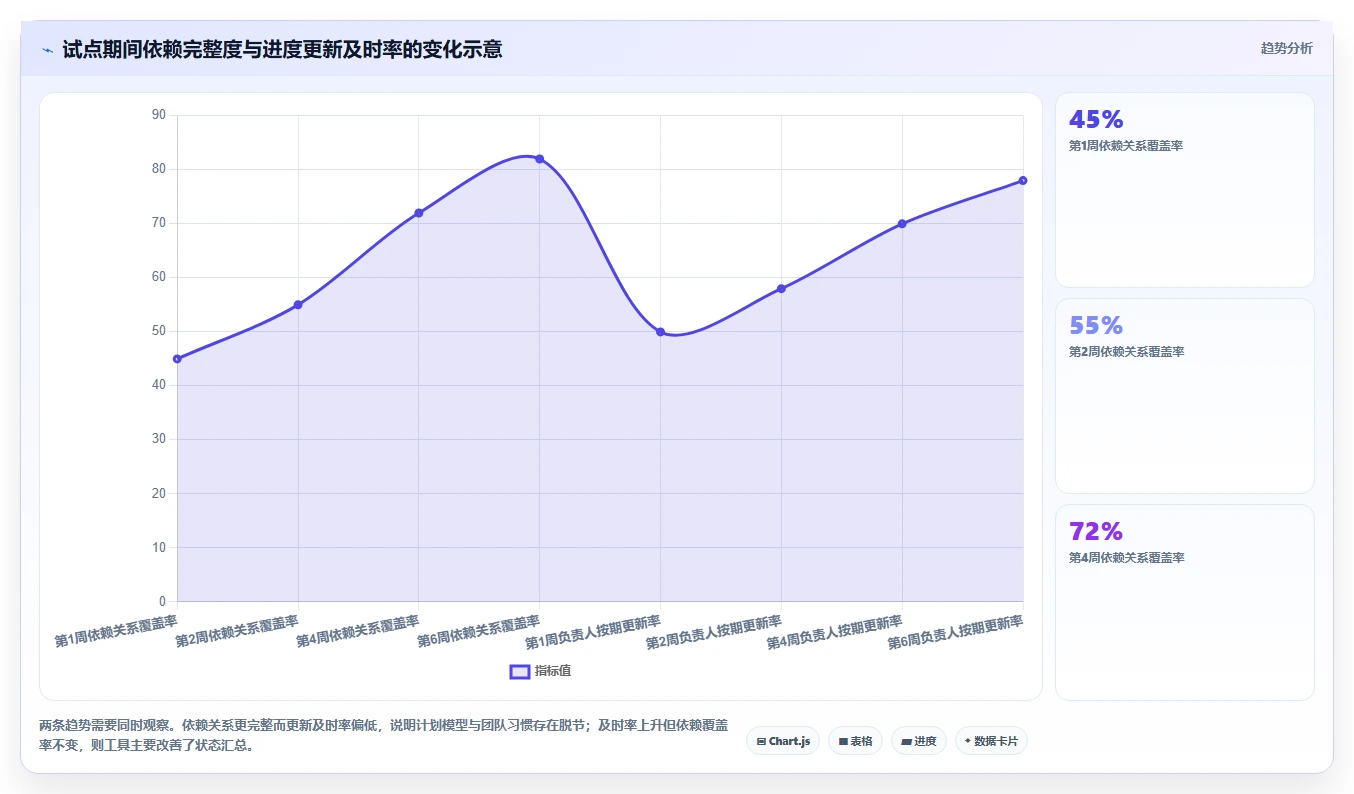The height and width of the screenshot is (794, 1354).
Task: Select the 数据卡片 tag
Action: point(991,741)
